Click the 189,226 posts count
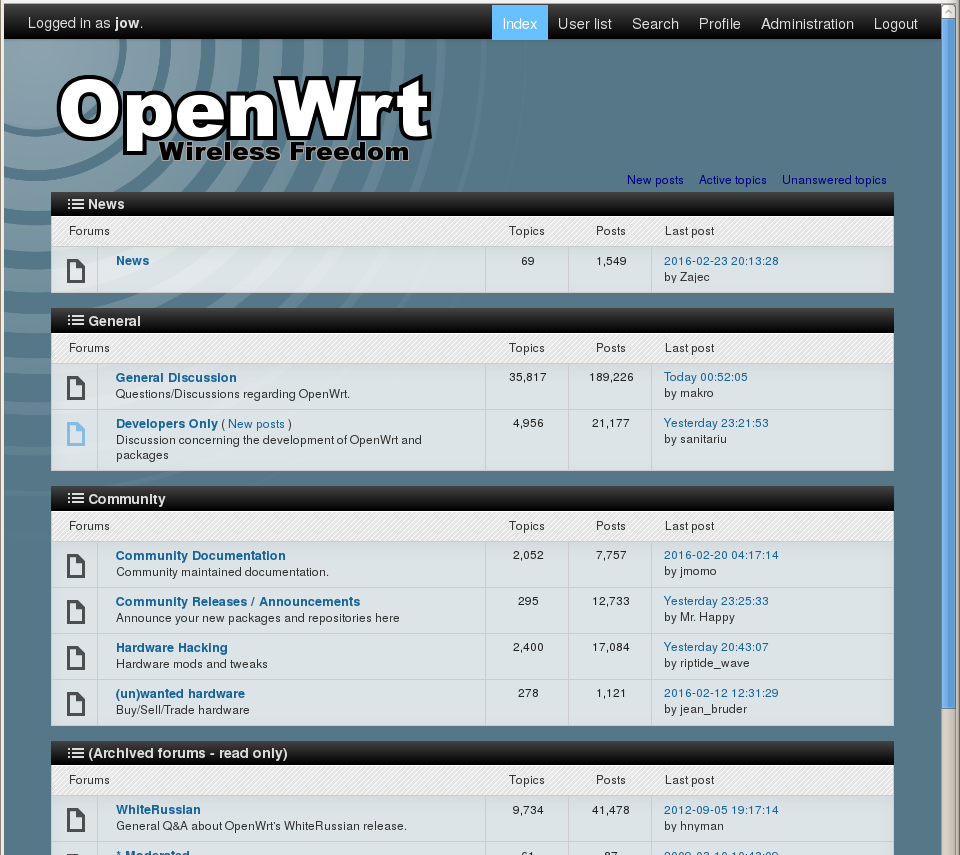 611,377
